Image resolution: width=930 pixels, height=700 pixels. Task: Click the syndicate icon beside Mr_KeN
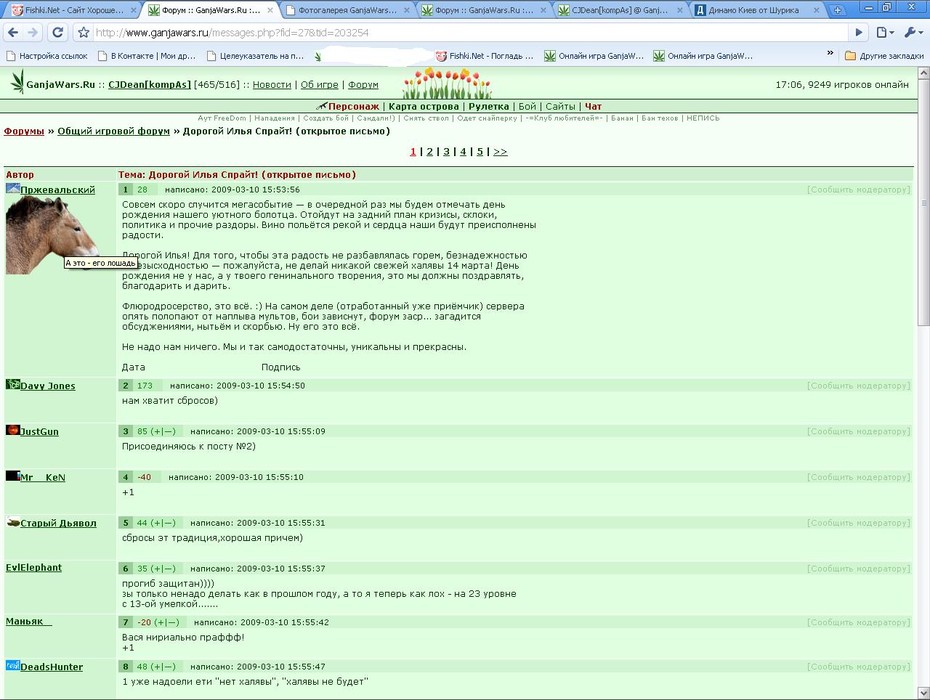(12, 476)
